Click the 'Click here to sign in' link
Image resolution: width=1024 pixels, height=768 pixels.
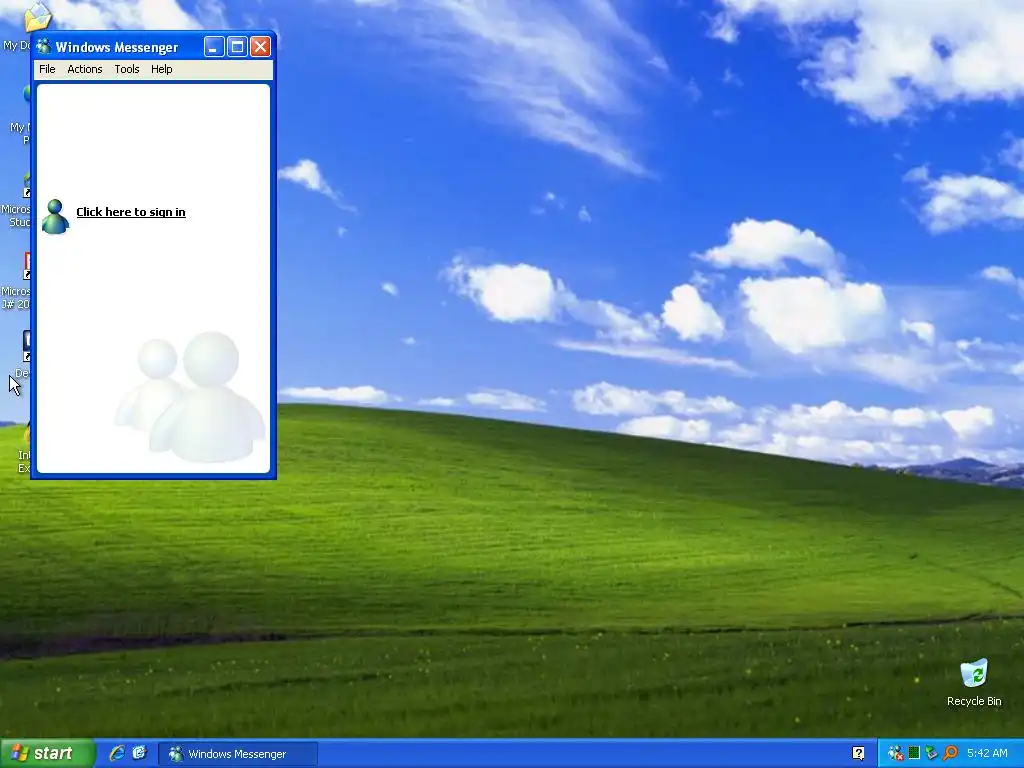(131, 212)
